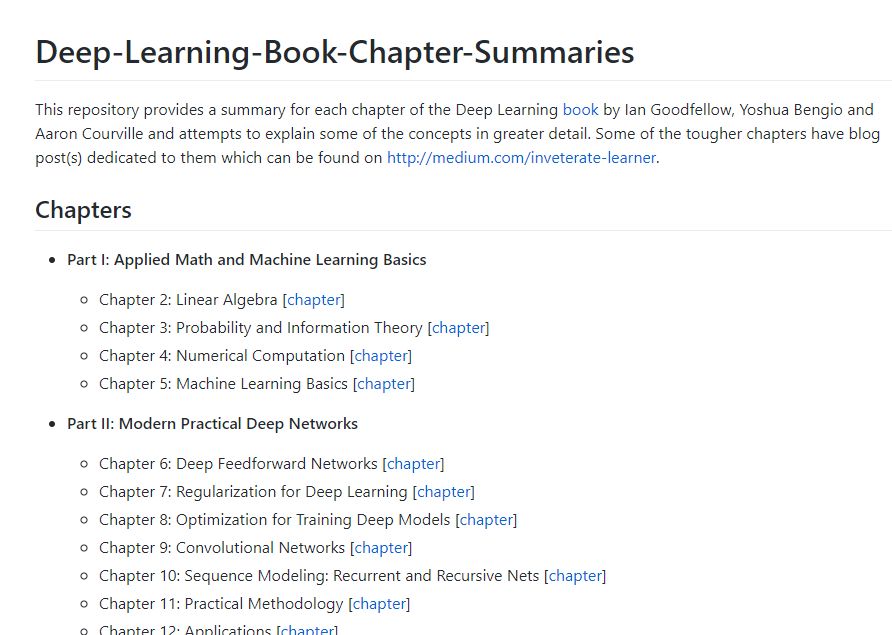Click the Chapter 10: Sequence Modeling text
This screenshot has height=635, width=892.
point(213,575)
